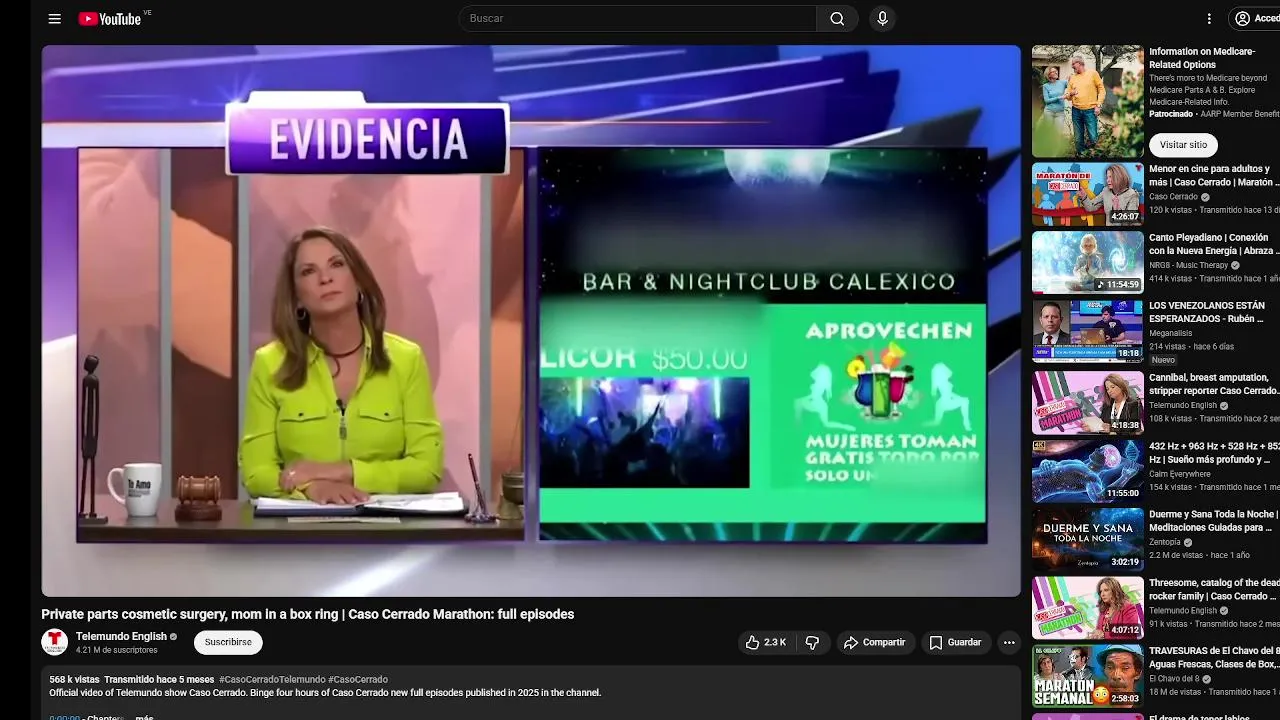This screenshot has width=1280, height=720.
Task: Click Guardar save button
Action: 955,642
